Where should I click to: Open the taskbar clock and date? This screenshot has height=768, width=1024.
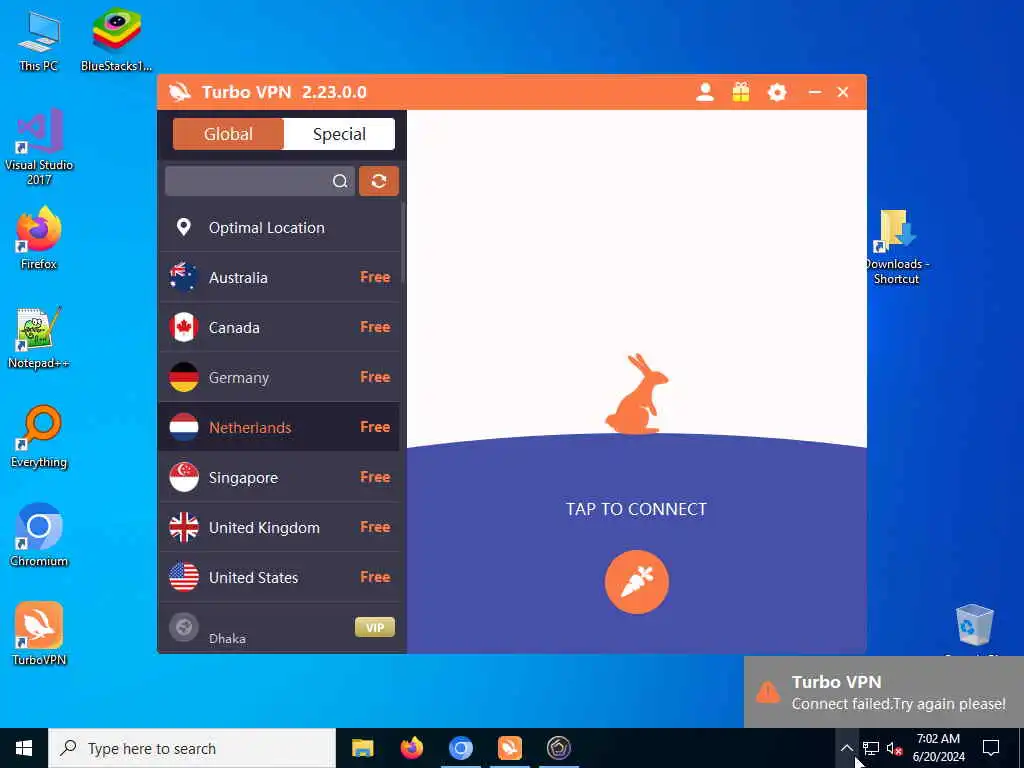tap(938, 748)
